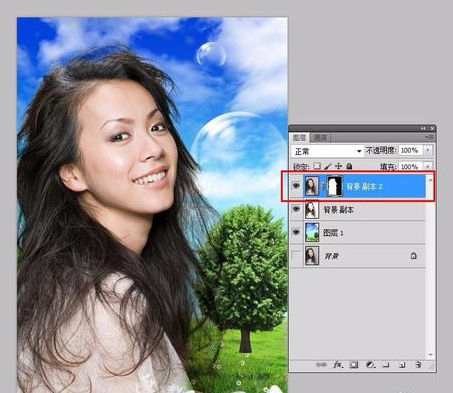
Task: Click the create new layer icon
Action: click(402, 365)
